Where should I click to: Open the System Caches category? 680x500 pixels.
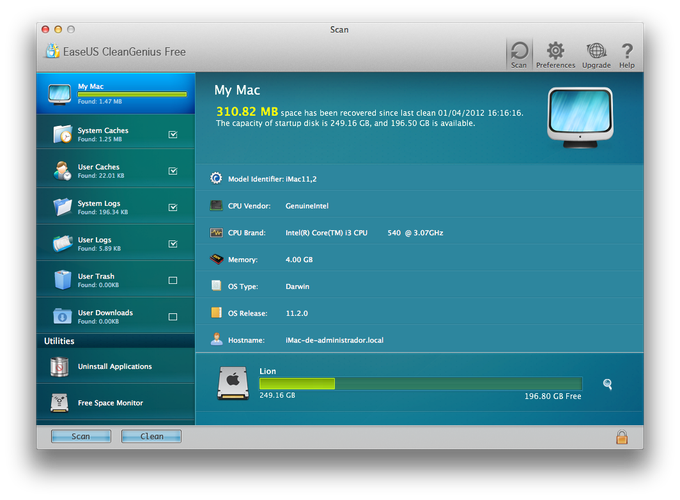(116, 134)
